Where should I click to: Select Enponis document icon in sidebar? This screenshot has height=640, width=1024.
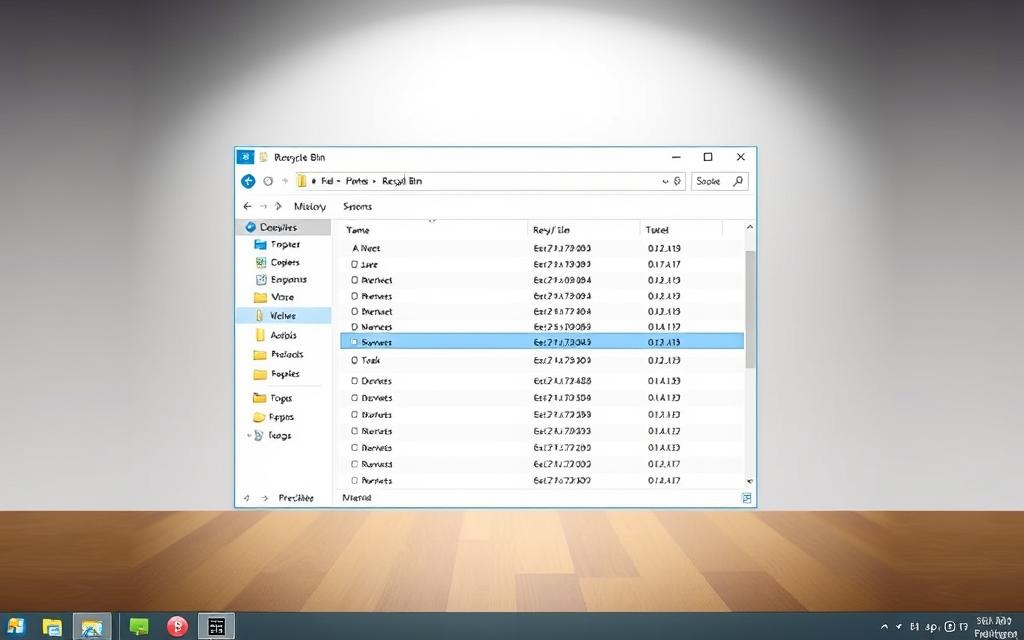tap(261, 280)
